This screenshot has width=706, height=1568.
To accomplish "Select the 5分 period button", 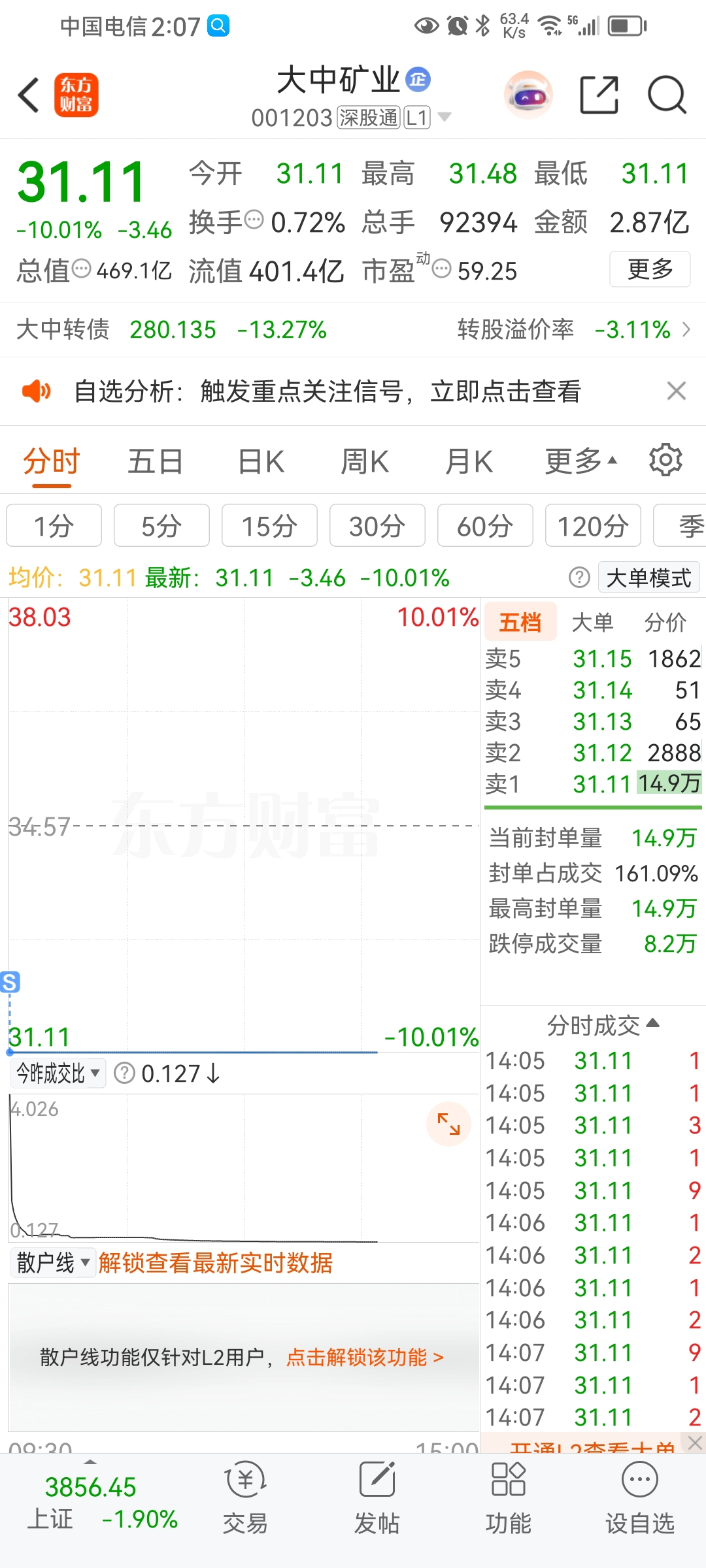I will click(161, 525).
